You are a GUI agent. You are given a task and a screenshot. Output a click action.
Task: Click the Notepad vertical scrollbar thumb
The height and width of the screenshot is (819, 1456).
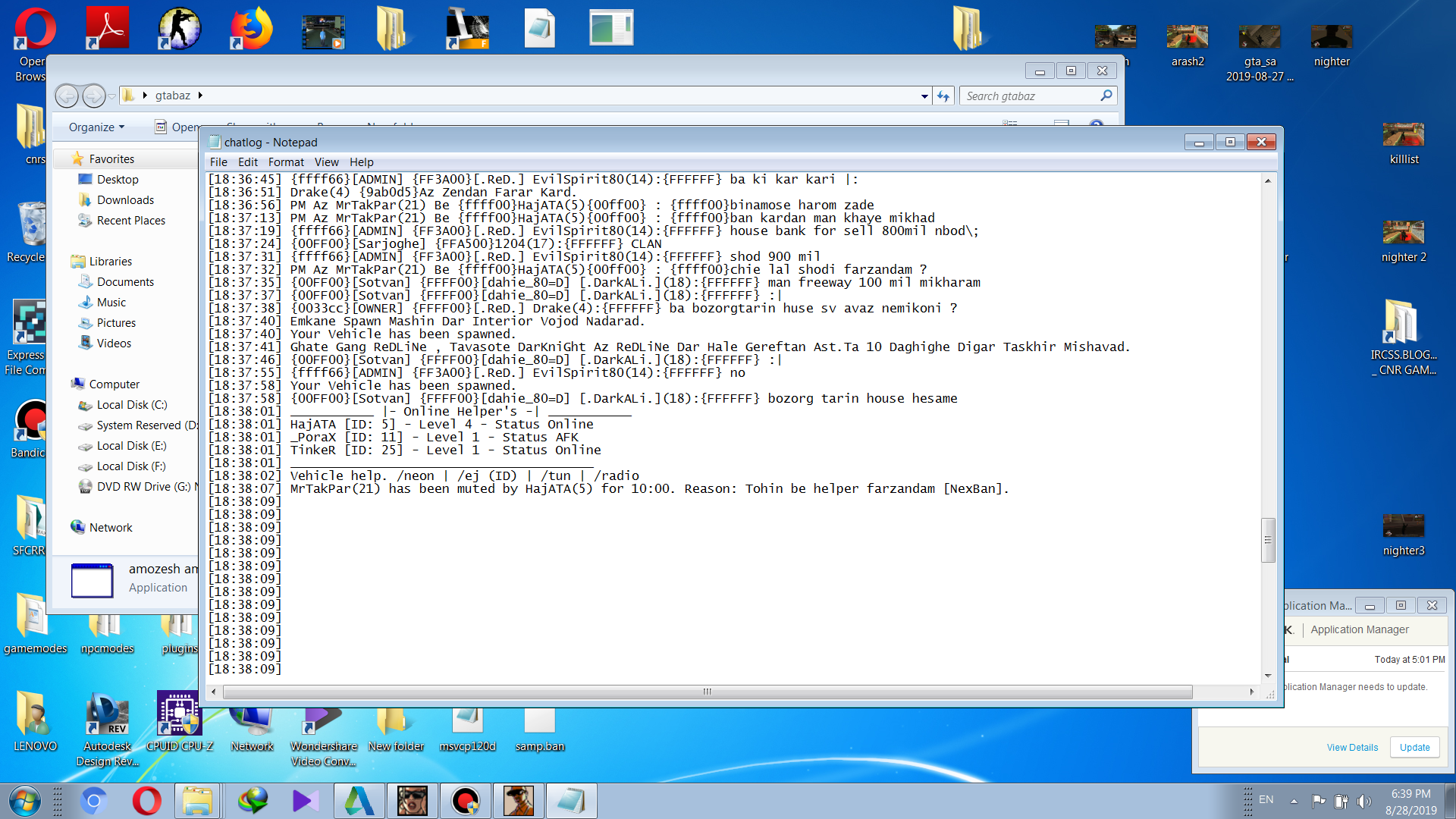coord(1267,540)
